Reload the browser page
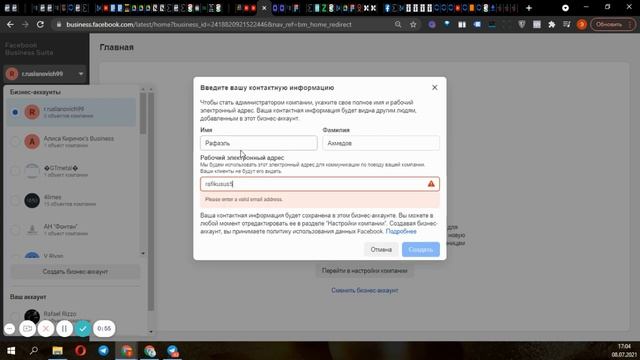The image size is (640, 360). click(40, 24)
